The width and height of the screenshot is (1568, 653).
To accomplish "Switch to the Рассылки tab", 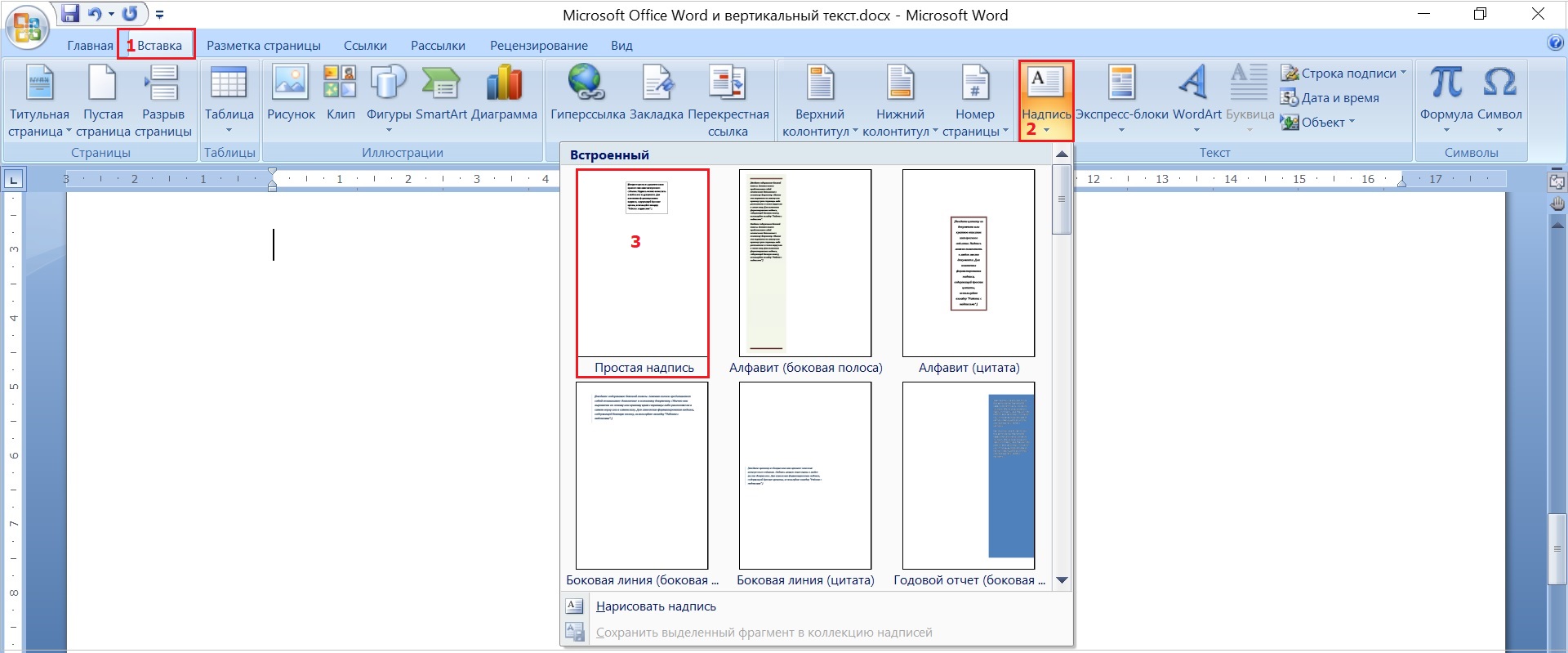I will click(438, 46).
